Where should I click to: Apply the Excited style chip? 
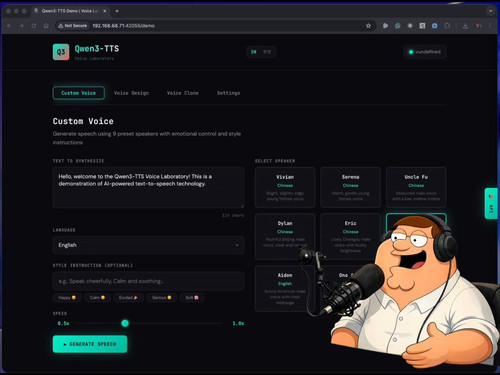click(x=128, y=298)
